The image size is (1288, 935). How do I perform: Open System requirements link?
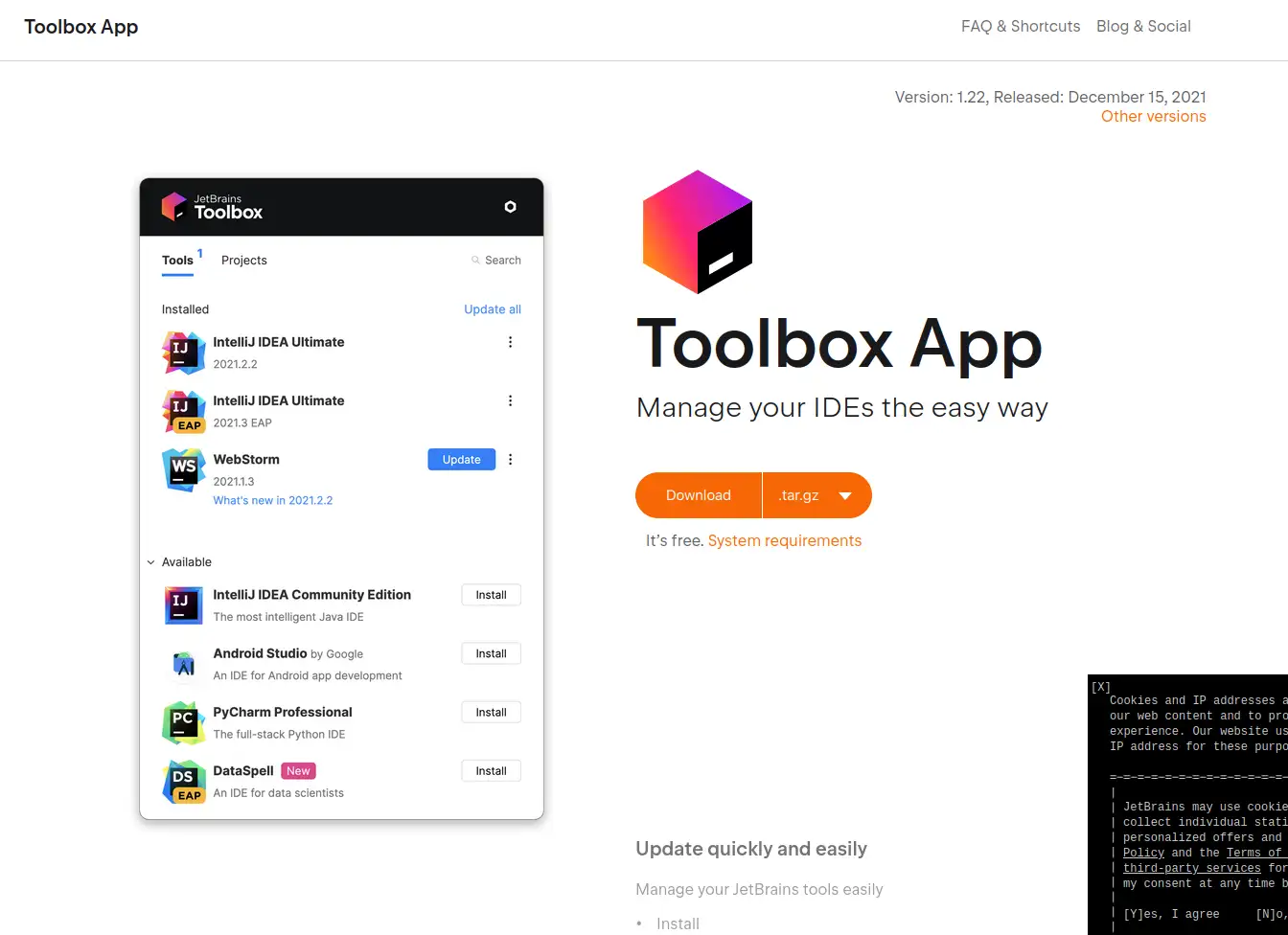coord(785,541)
